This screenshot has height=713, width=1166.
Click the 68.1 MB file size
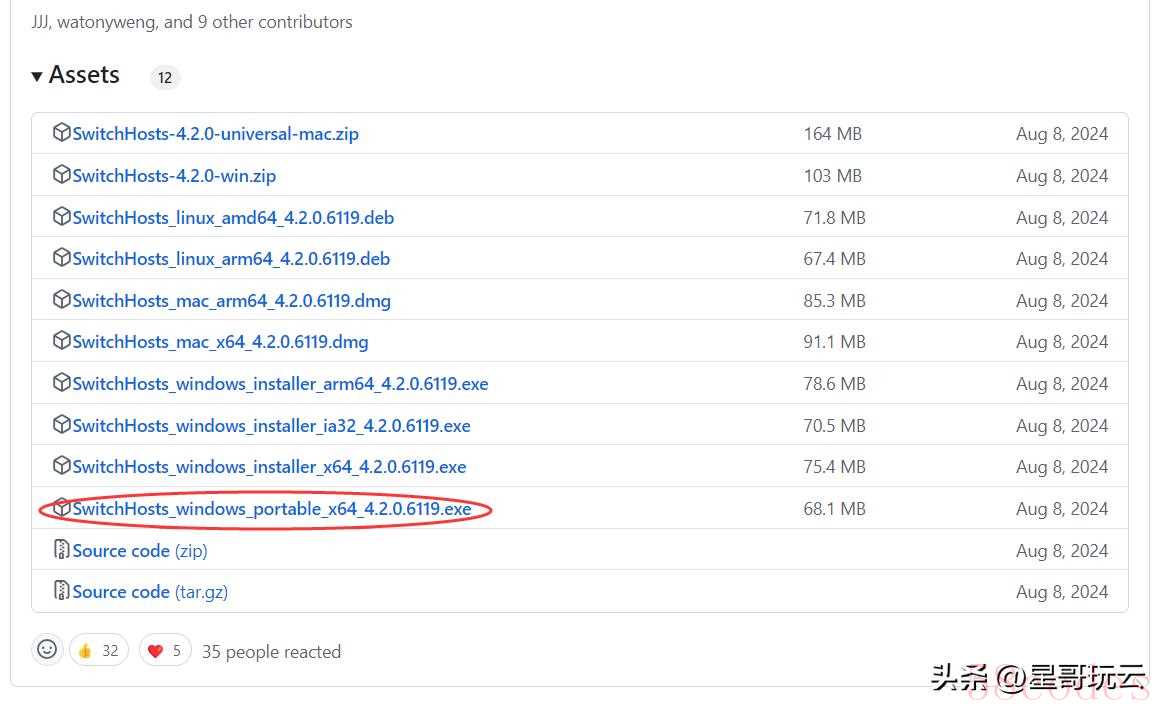click(x=834, y=509)
